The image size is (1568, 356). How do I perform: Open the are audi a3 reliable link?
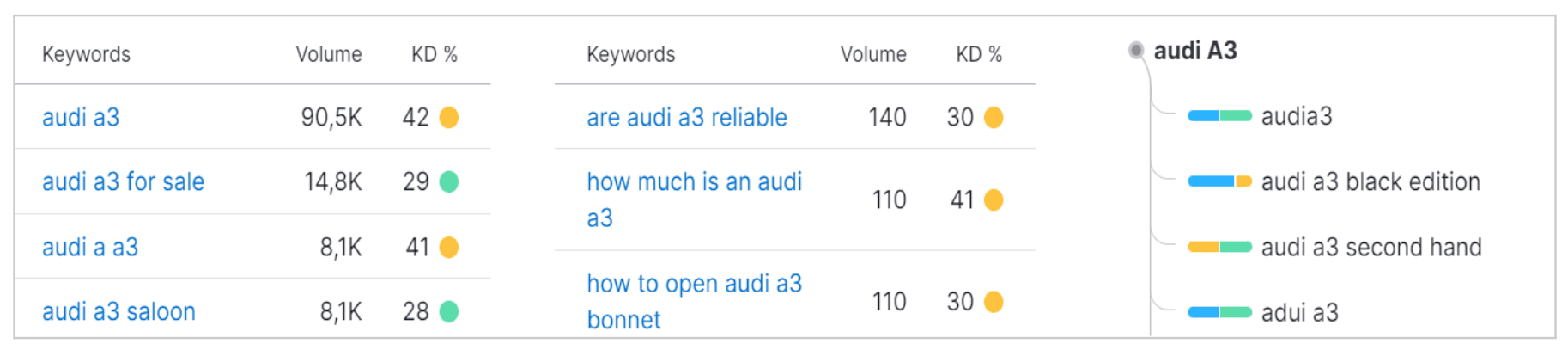(686, 117)
